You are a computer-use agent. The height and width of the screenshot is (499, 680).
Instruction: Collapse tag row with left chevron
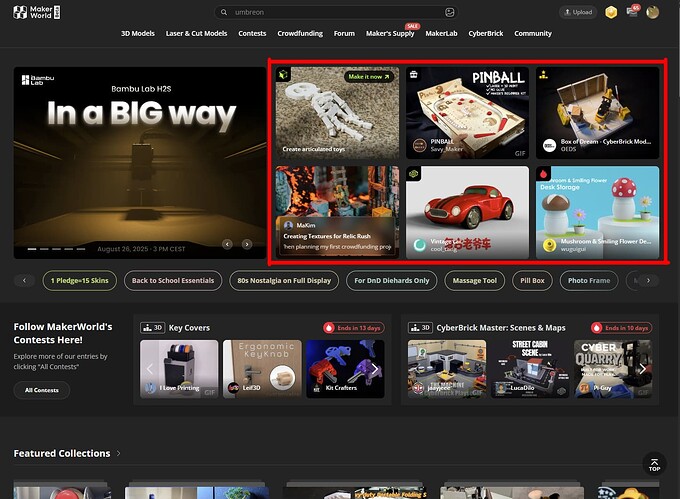pyautogui.click(x=24, y=280)
